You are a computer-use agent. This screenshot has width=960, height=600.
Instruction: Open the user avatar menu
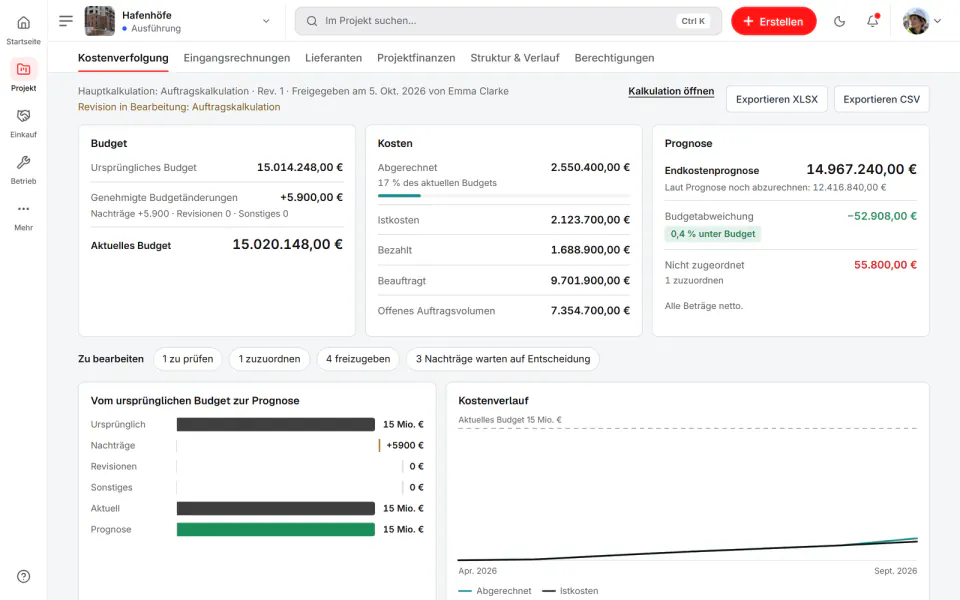click(916, 21)
